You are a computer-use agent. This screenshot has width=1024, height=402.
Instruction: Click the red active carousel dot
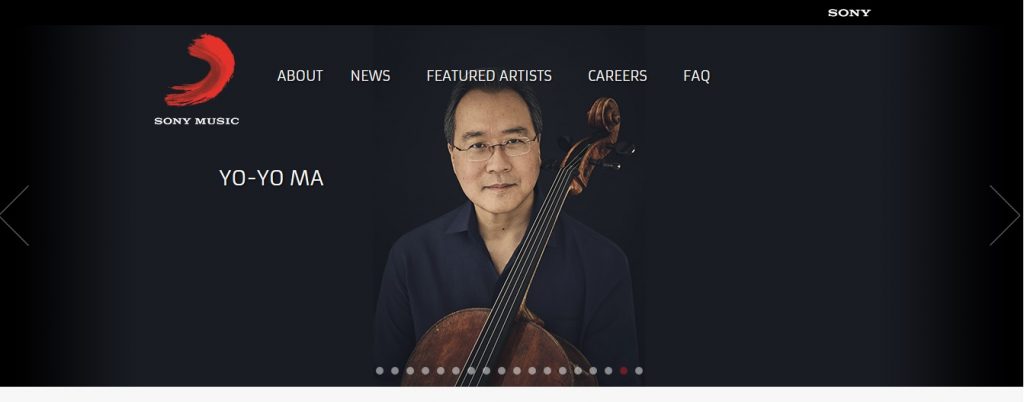[624, 371]
